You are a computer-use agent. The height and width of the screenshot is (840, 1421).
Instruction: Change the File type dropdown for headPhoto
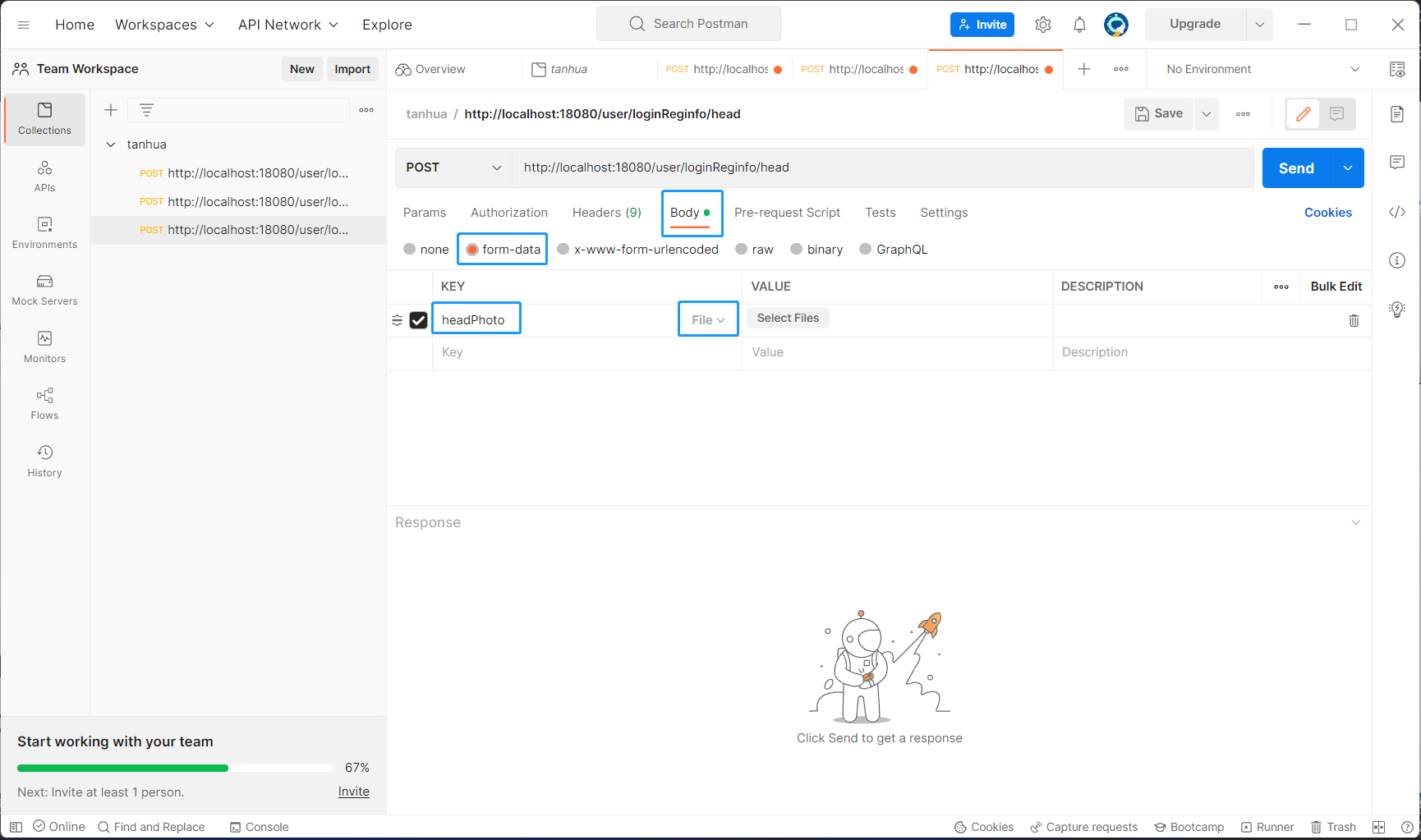(x=708, y=320)
